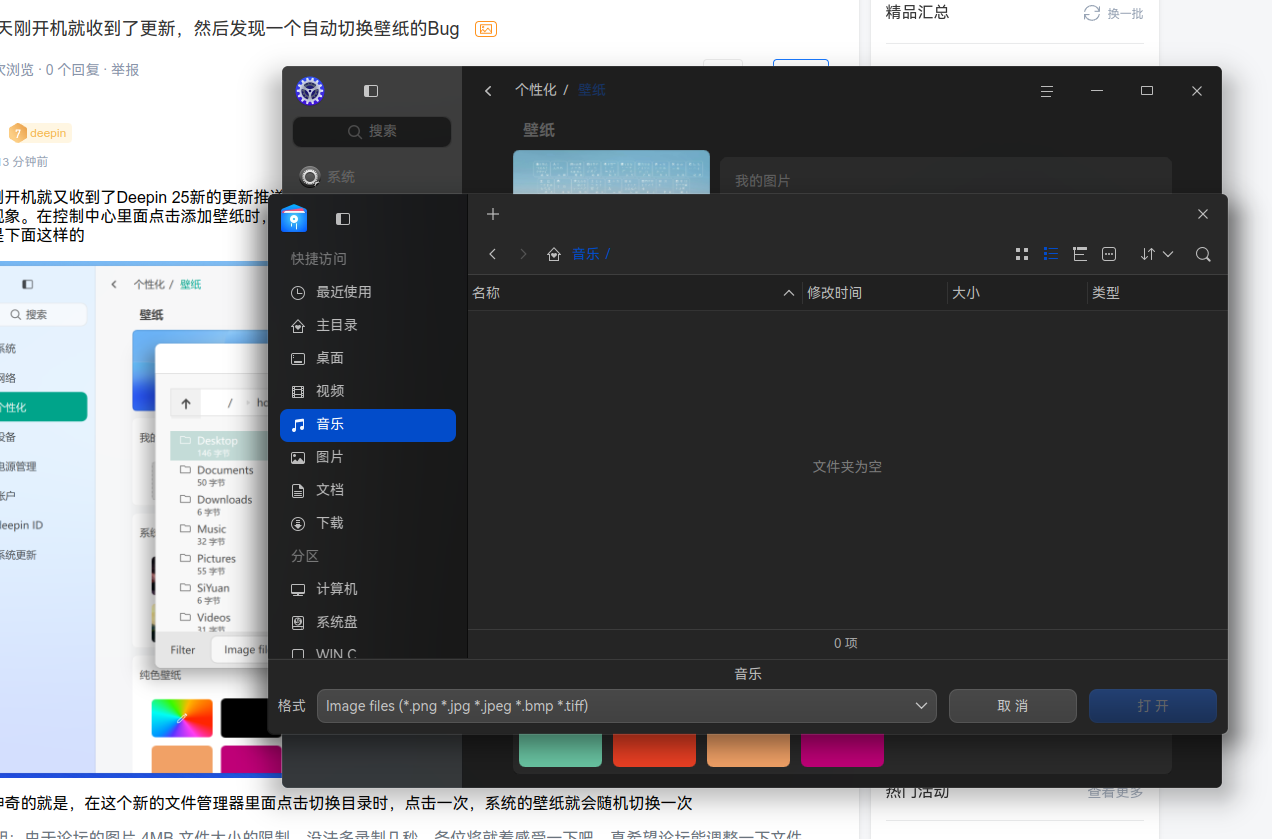
Task: Open the 图片 folder in sidebar
Action: click(368, 457)
